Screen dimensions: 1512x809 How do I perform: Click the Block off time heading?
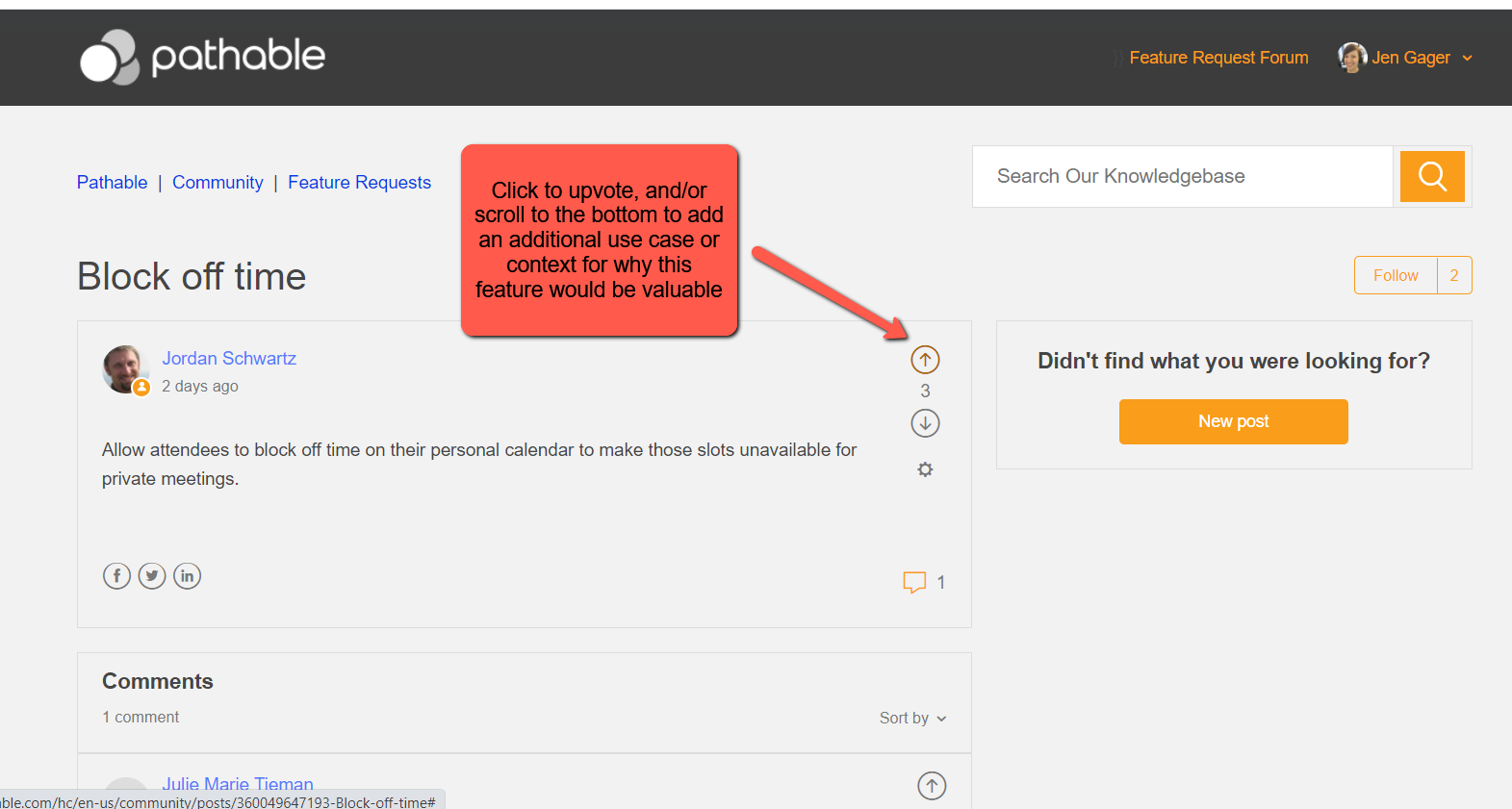pyautogui.click(x=192, y=277)
